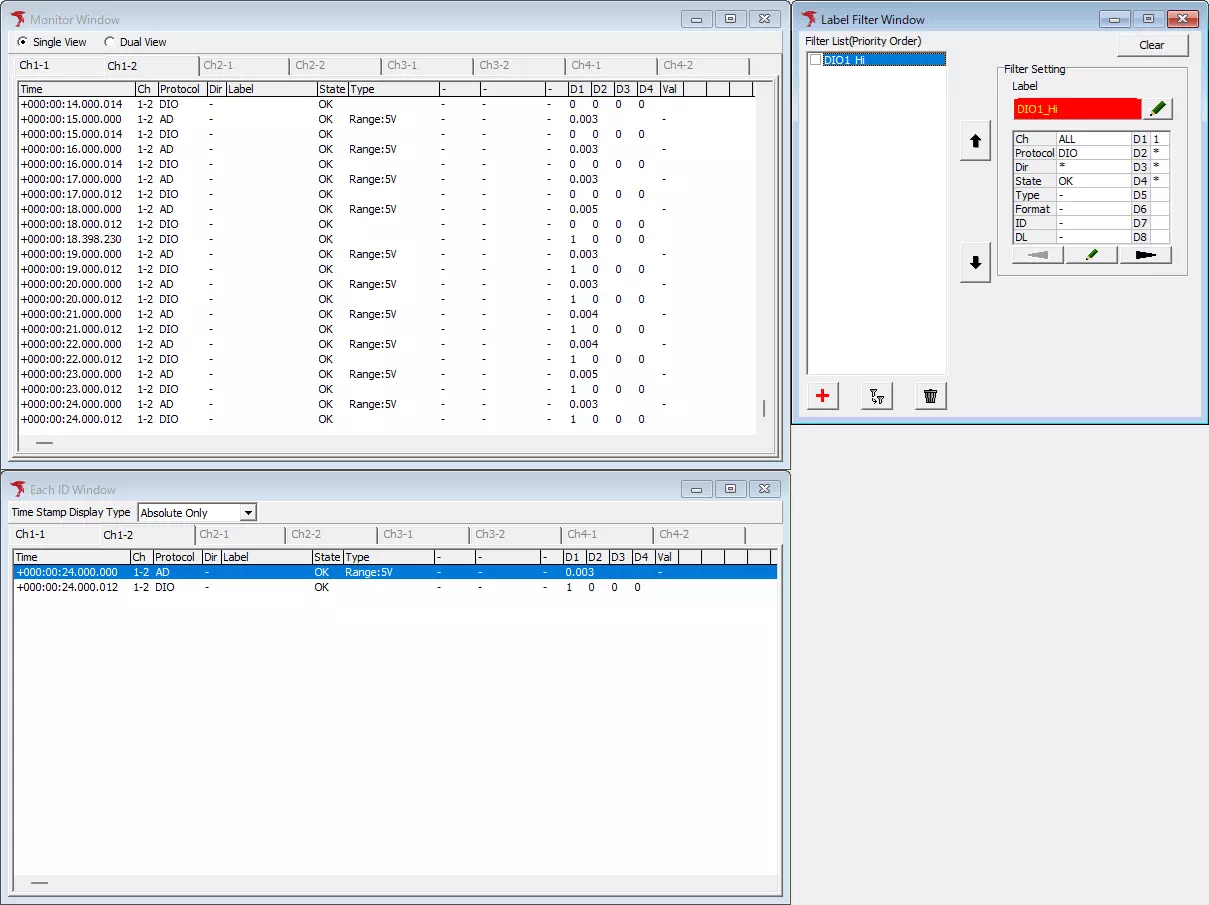
Task: Edit label using pencil icon beside DIO1_Hi
Action: (1157, 109)
